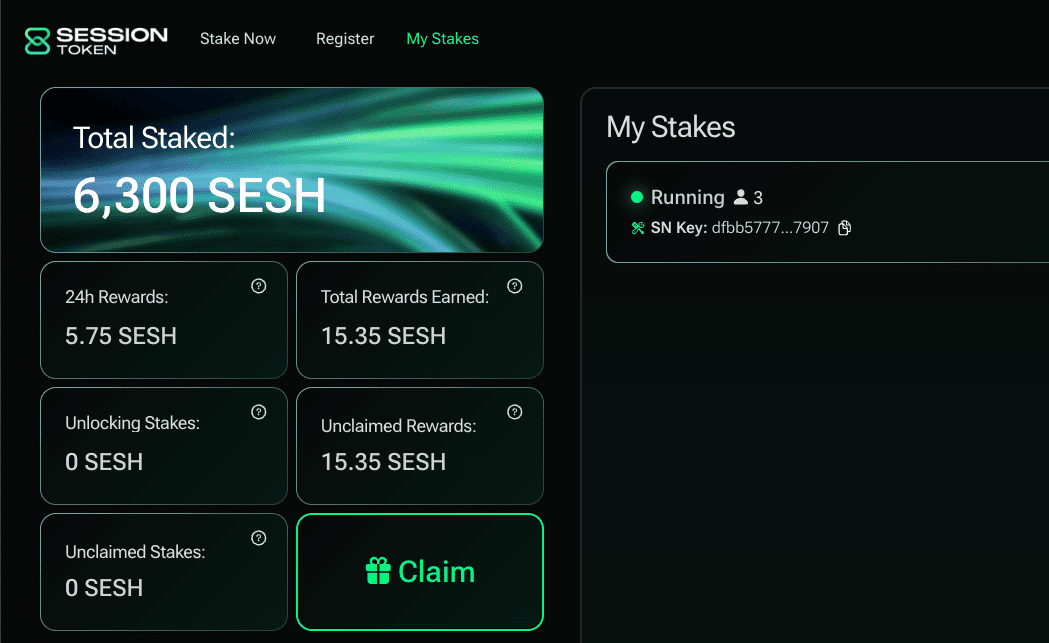Open the Unlocking Stakes help icon
Viewport: 1049px width, 643px height.
point(258,412)
